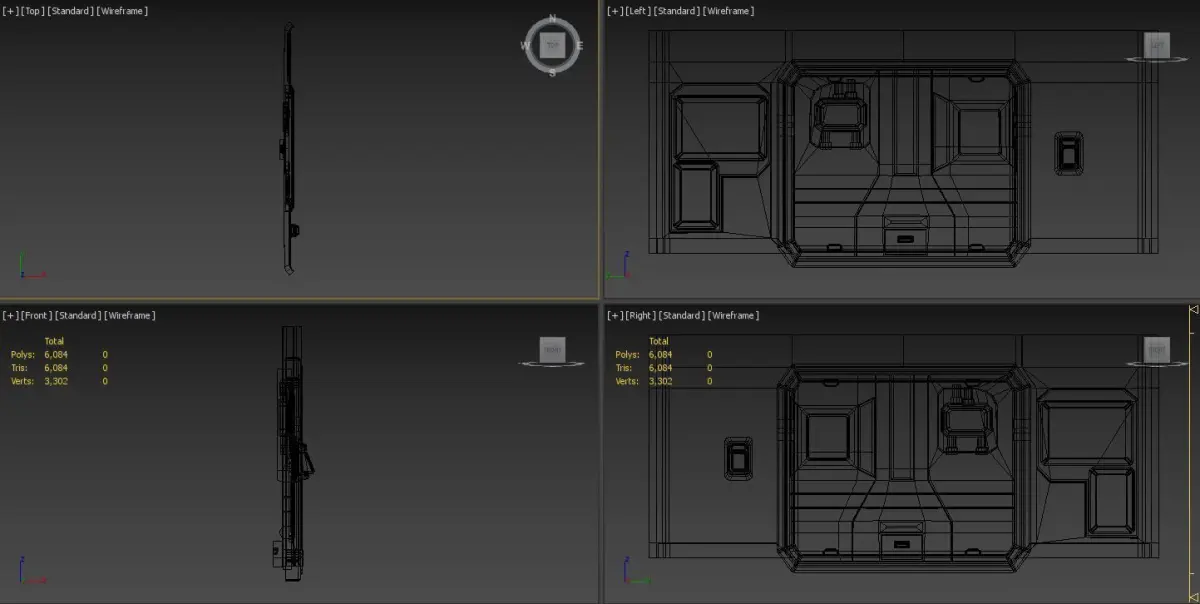This screenshot has height=604, width=1200.
Task: Click the ViewCube in the Left viewport
Action: click(x=1156, y=46)
